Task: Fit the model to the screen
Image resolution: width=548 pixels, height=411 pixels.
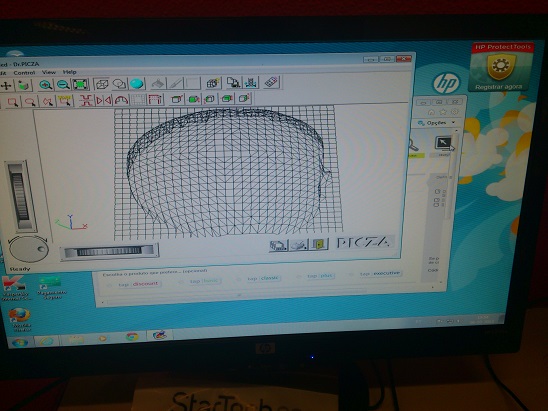Action: (80, 84)
